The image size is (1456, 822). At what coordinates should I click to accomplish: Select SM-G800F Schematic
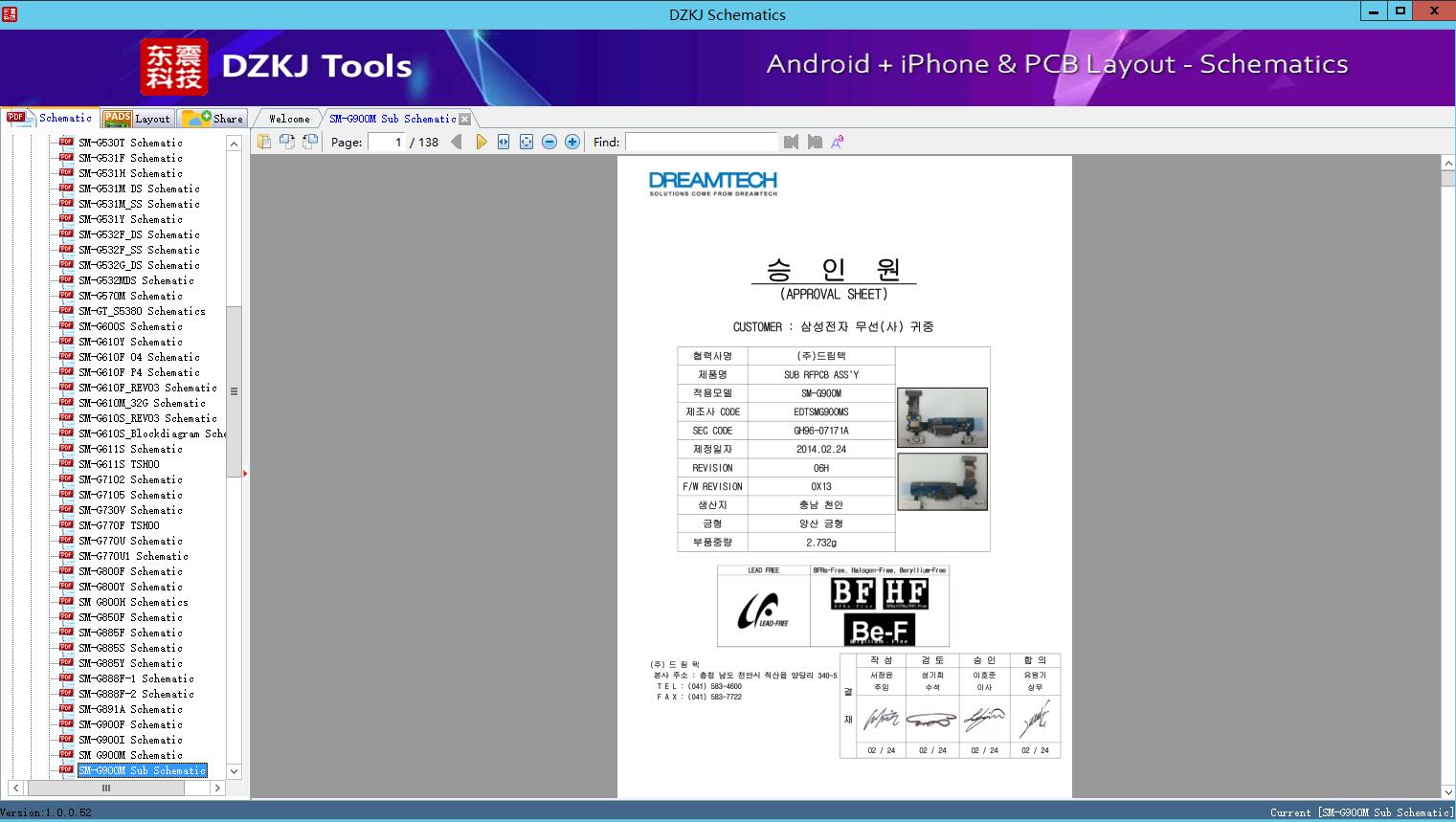point(130,571)
